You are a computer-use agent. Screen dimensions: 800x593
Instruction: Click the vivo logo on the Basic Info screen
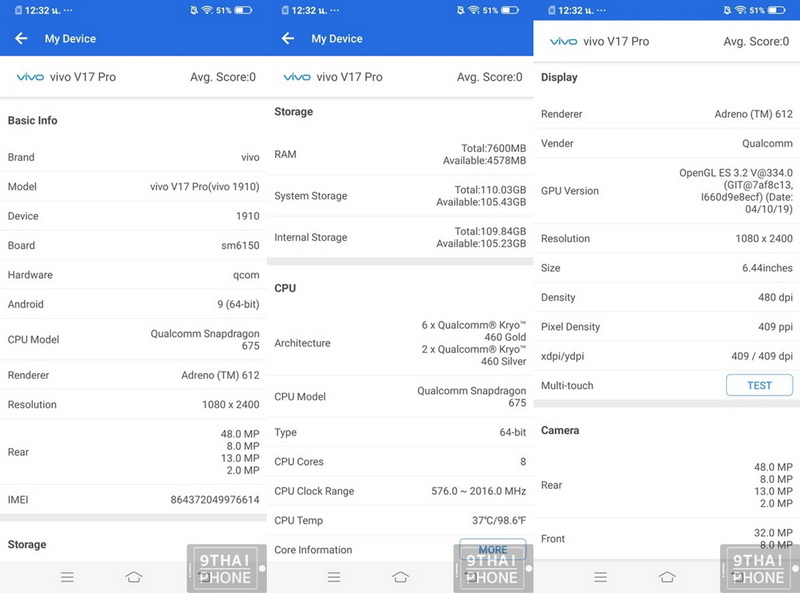click(30, 77)
